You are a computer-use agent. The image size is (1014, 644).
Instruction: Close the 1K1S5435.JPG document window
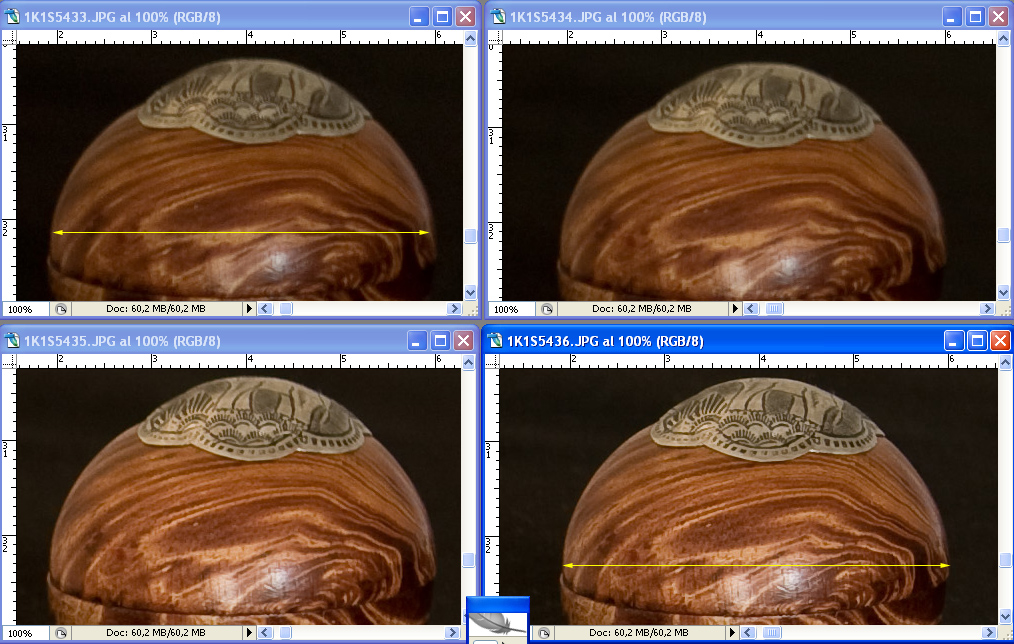click(x=465, y=341)
